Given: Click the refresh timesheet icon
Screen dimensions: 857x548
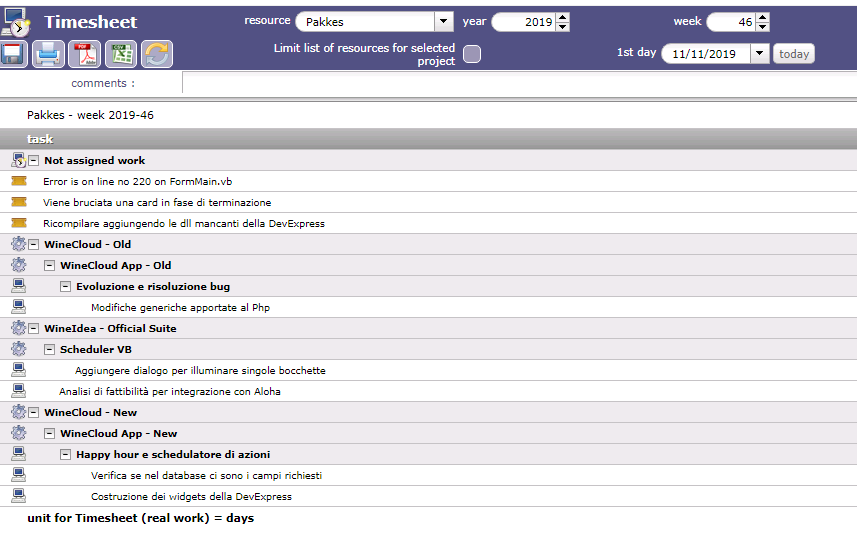Looking at the screenshot, I should [x=156, y=54].
